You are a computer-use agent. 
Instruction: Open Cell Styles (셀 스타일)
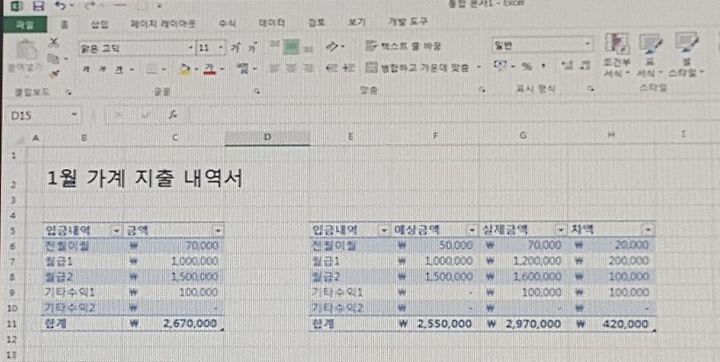(x=686, y=55)
